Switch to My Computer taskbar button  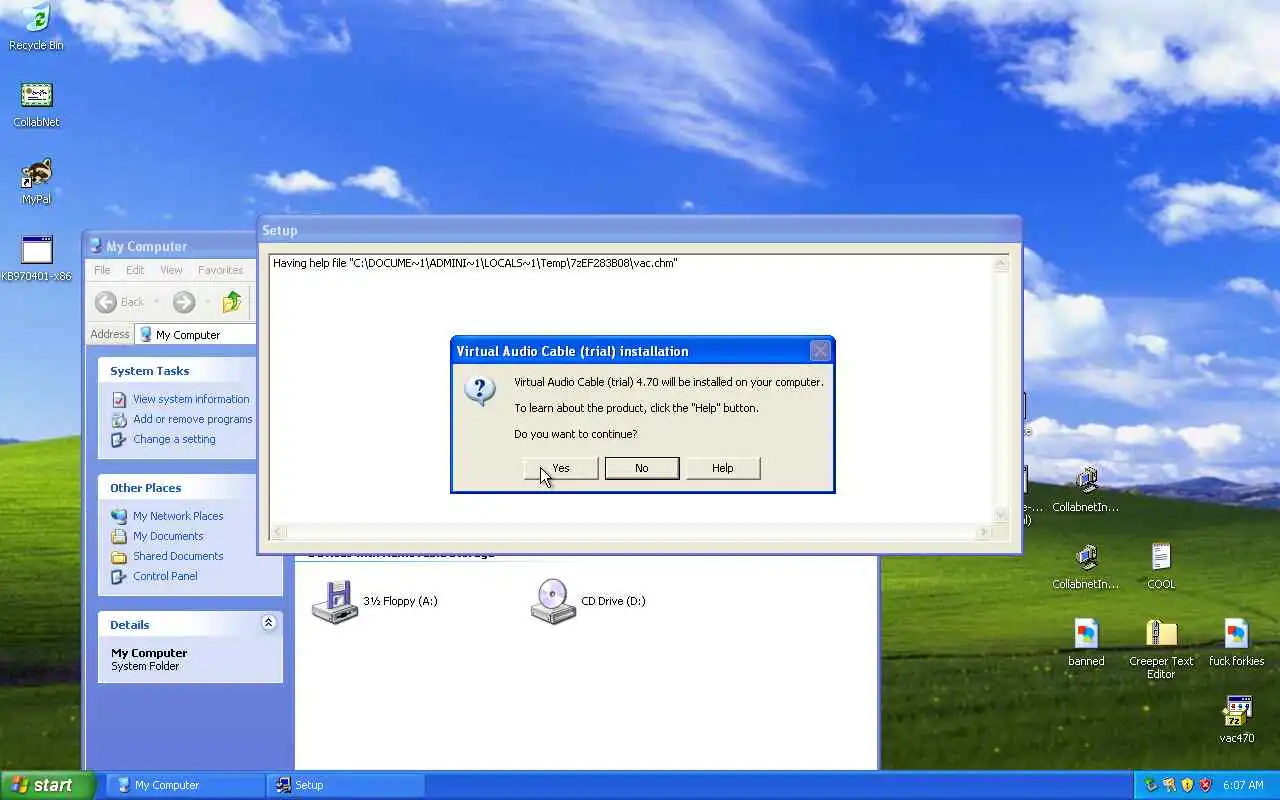click(x=185, y=785)
